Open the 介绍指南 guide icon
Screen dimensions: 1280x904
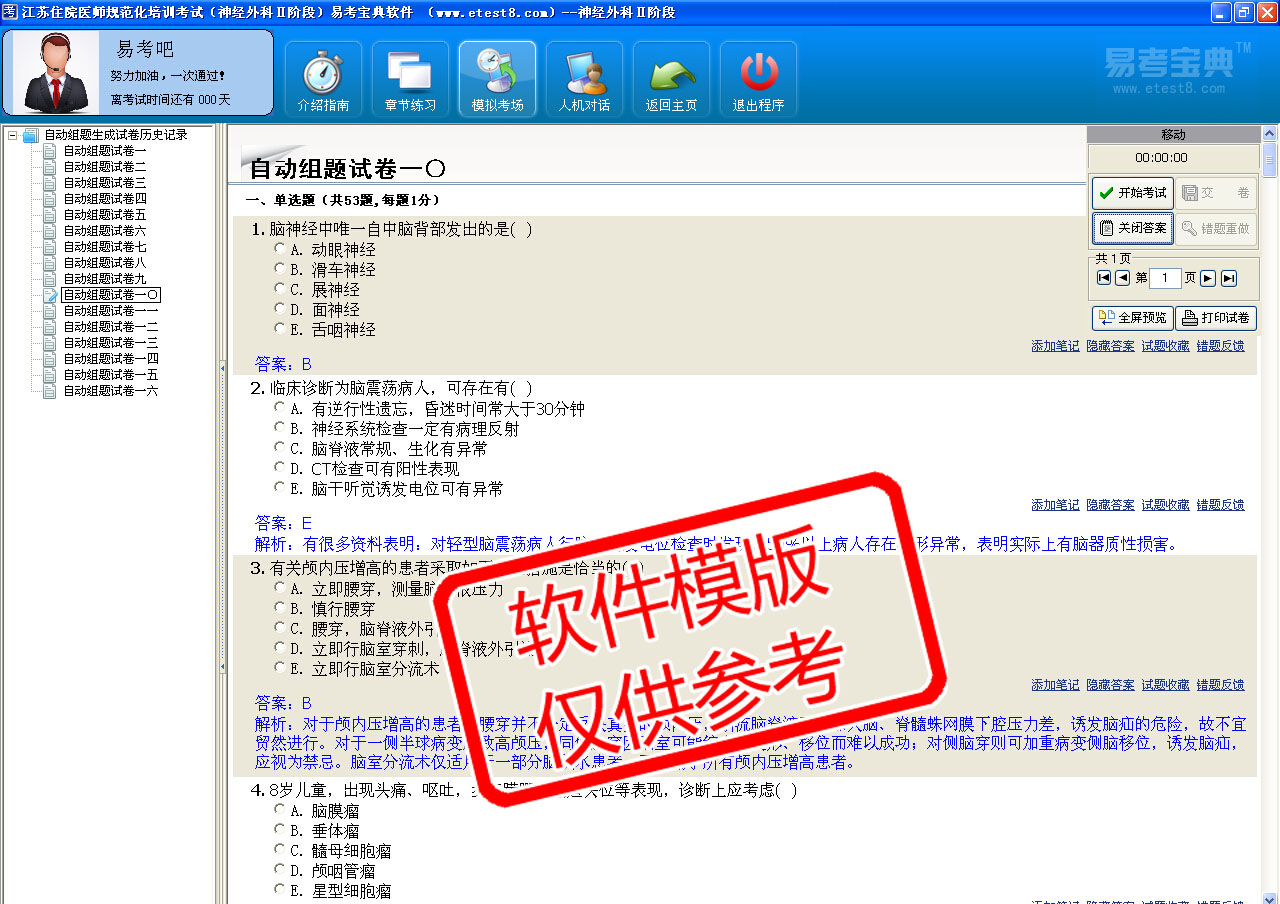point(323,80)
